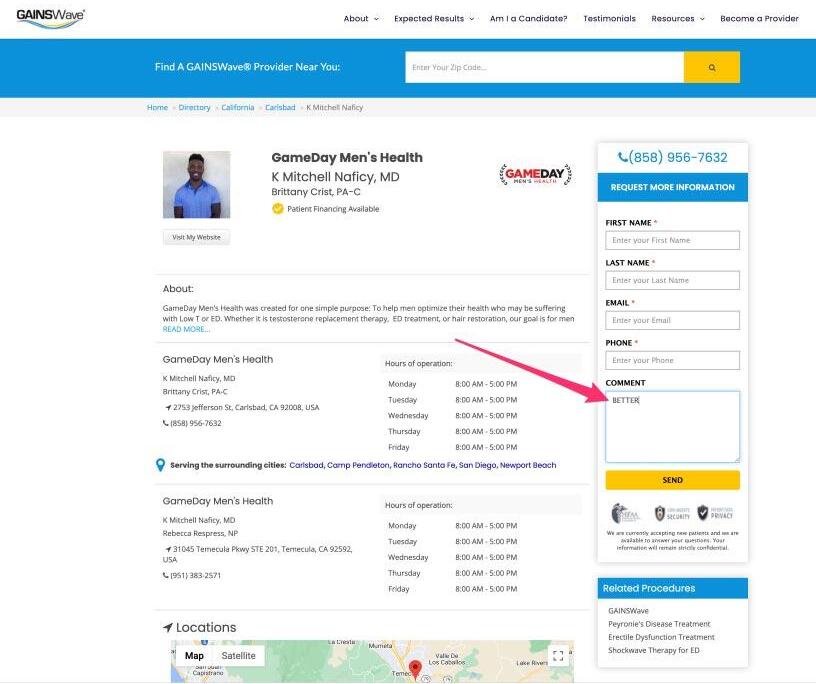
Task: Click the 31045 Temecula Pkwy address
Action: [258, 554]
